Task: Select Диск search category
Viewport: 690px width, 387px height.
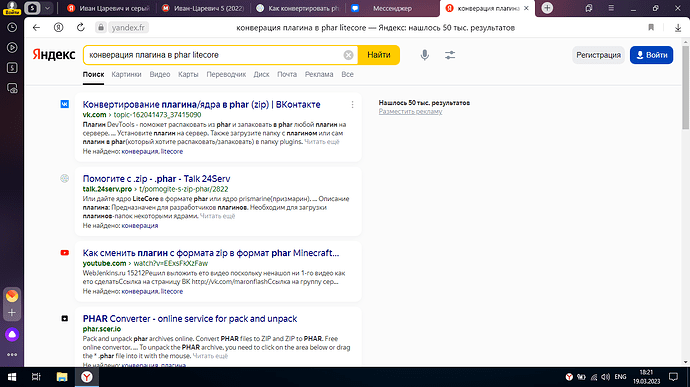Action: click(x=261, y=74)
